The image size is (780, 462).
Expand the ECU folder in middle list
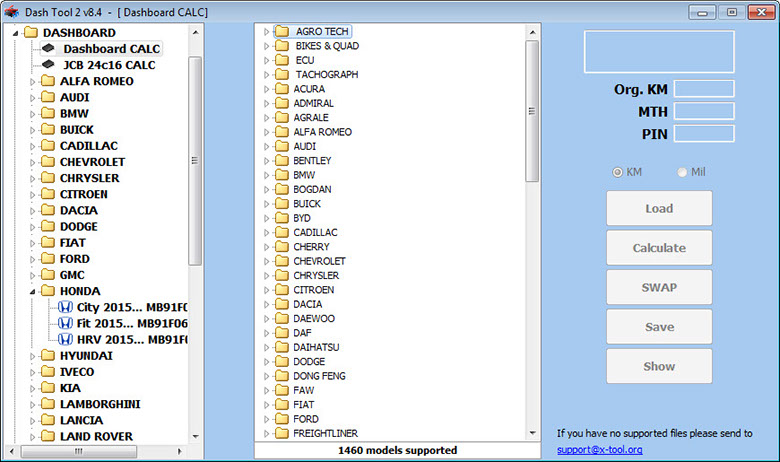[x=266, y=61]
